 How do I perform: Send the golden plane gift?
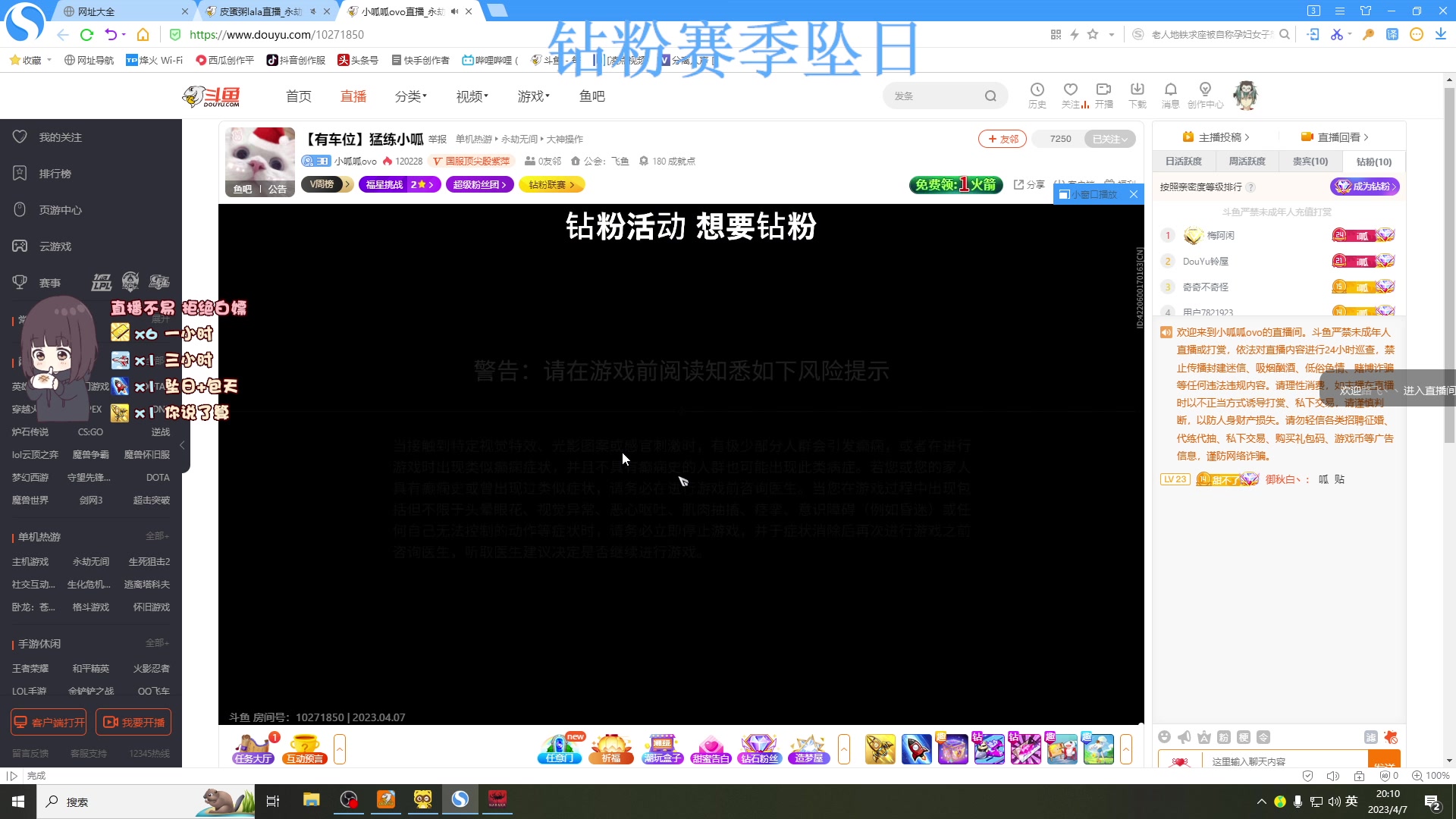click(880, 749)
